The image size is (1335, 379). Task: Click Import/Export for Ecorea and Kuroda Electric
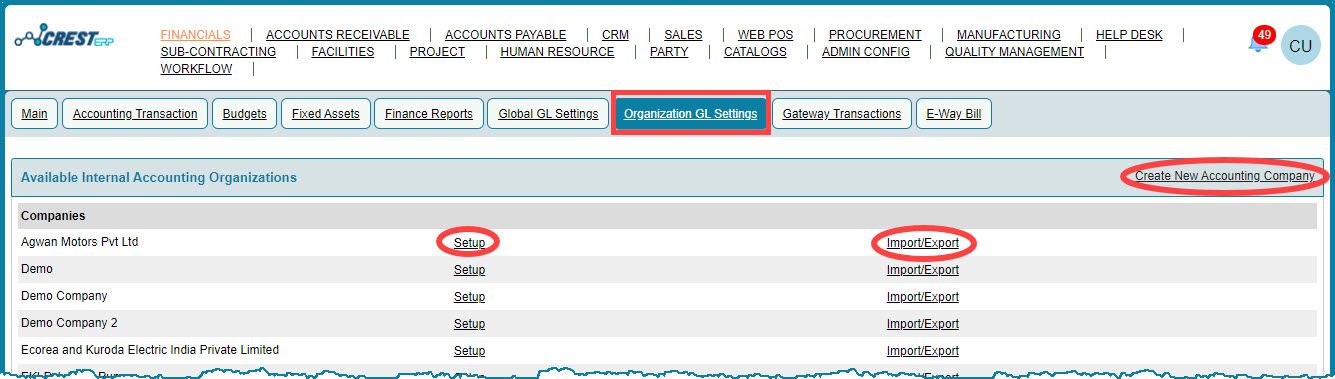point(922,351)
